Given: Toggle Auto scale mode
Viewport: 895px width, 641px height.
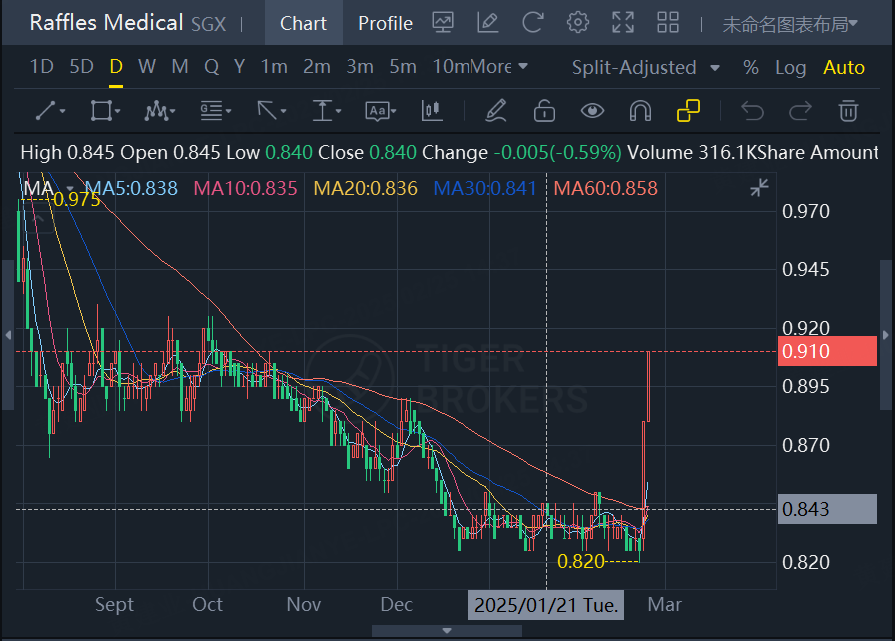Looking at the screenshot, I should point(844,67).
